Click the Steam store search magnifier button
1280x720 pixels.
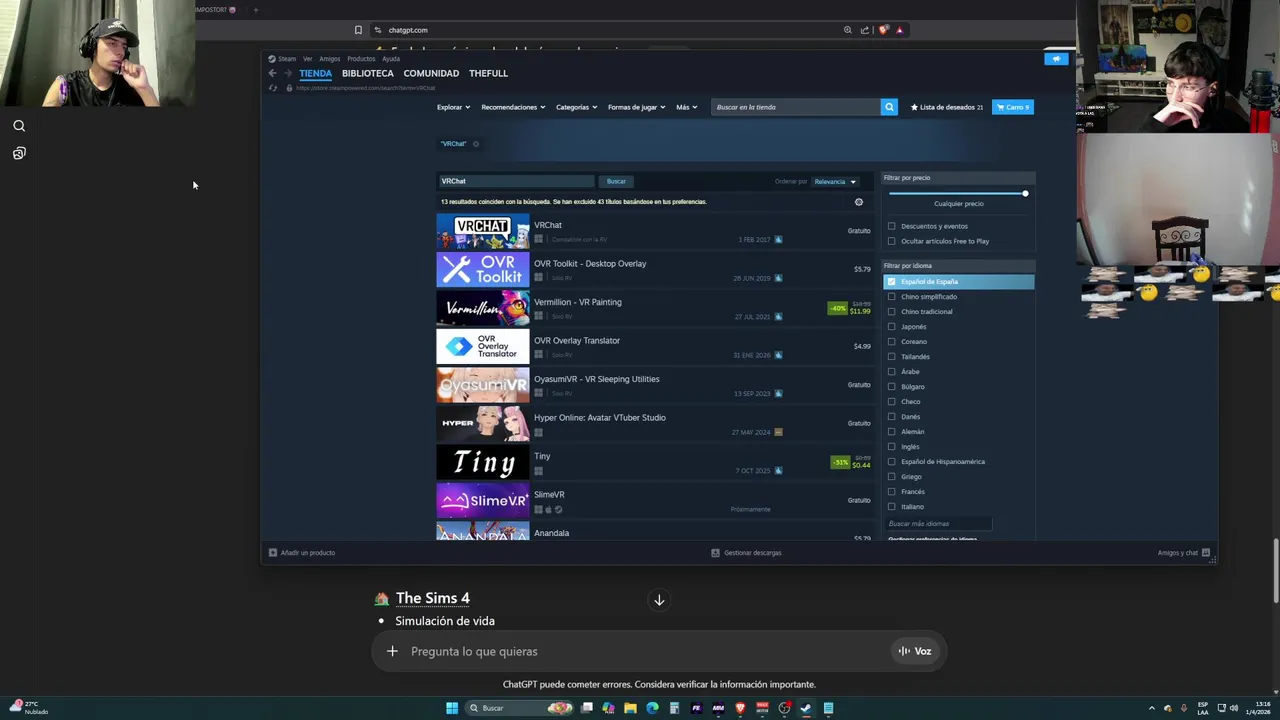point(889,107)
